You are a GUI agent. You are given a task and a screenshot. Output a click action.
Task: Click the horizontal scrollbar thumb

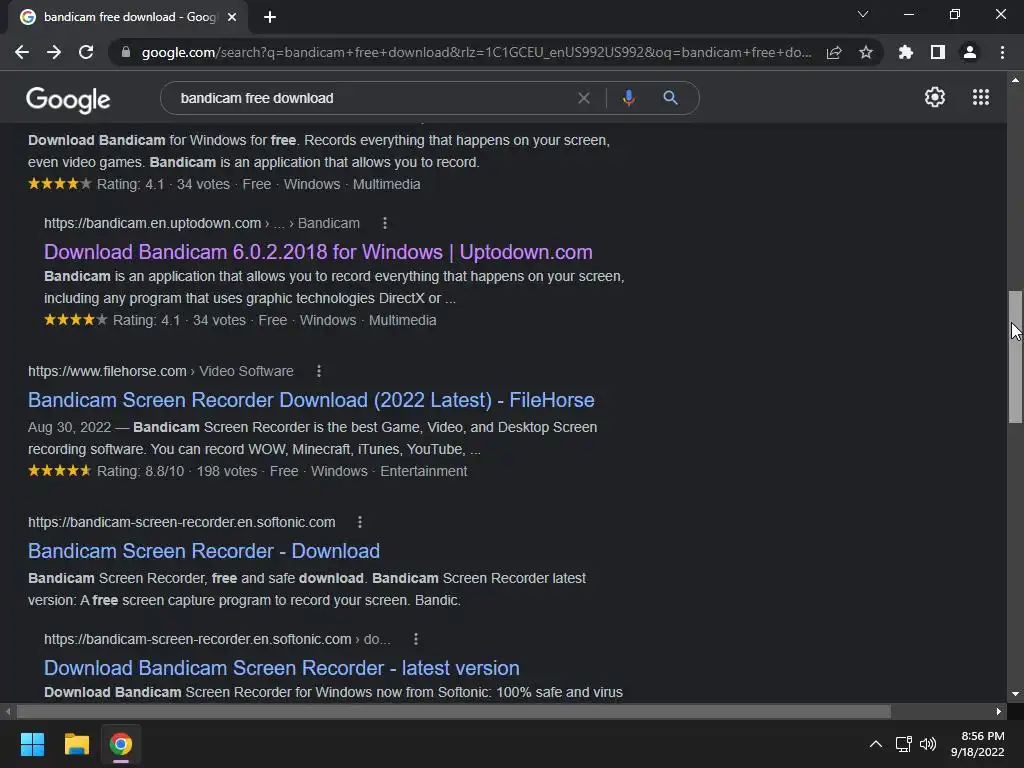click(x=453, y=711)
